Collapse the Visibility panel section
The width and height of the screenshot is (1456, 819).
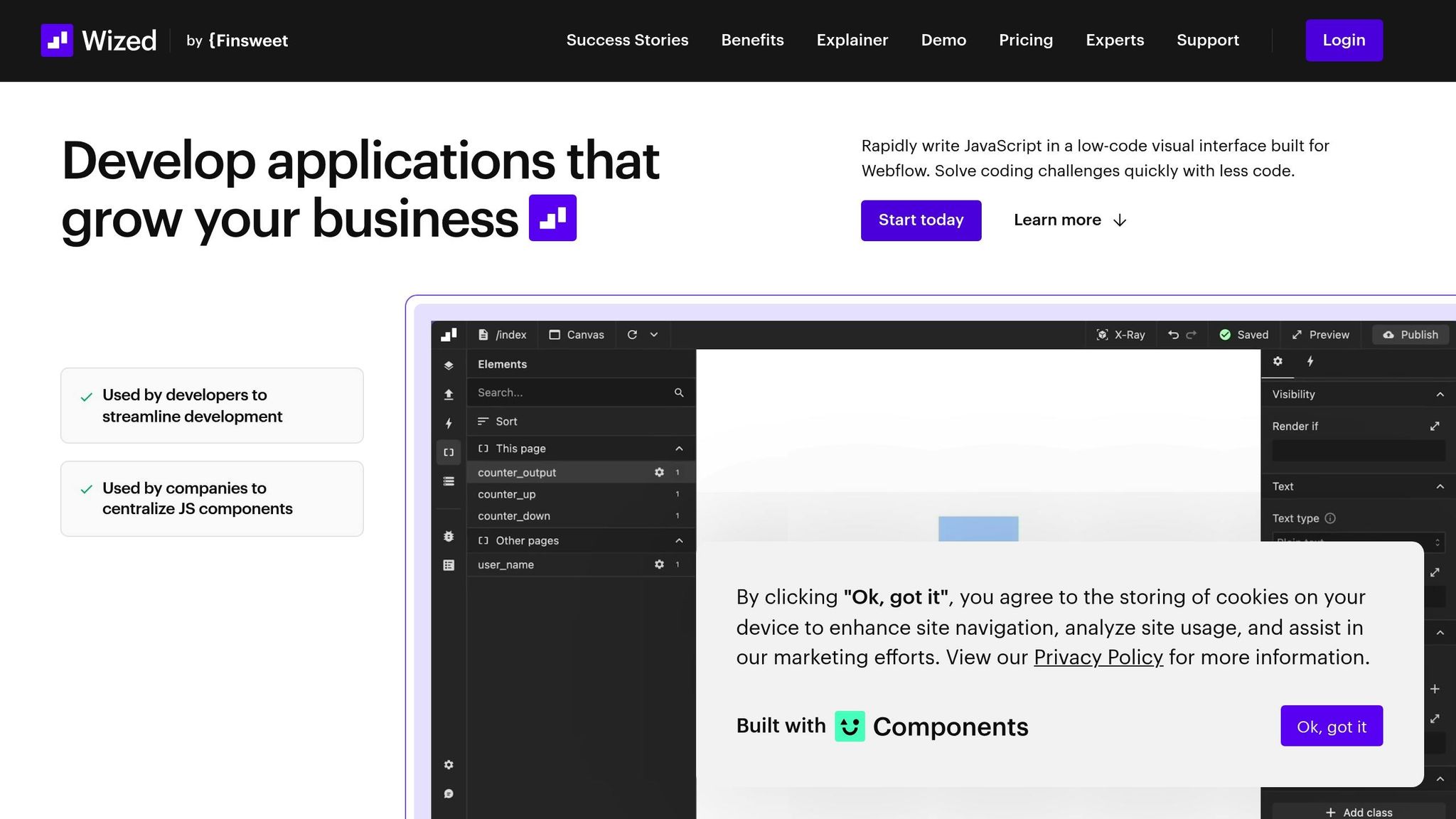(1440, 395)
